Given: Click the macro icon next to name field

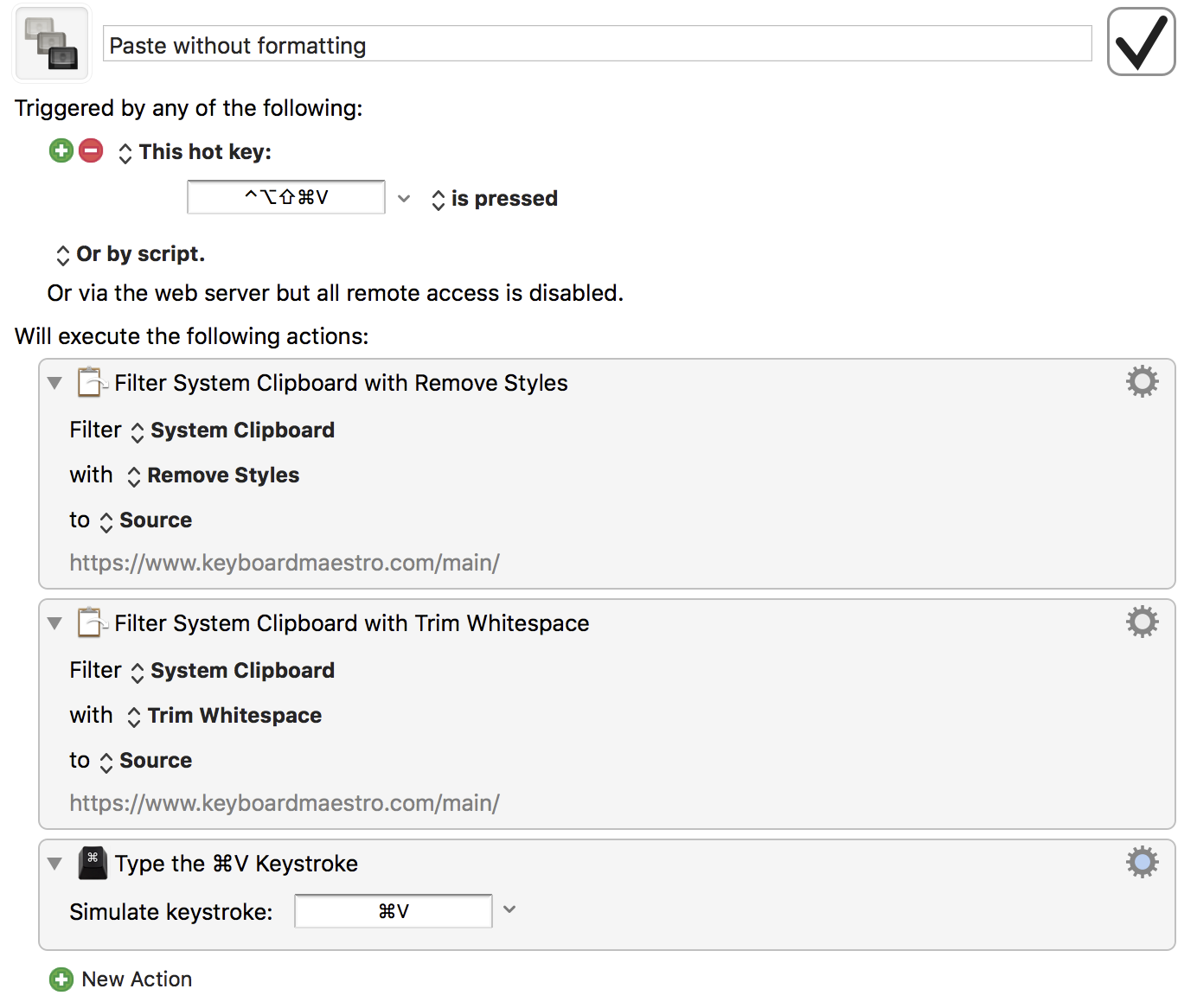Looking at the screenshot, I should pyautogui.click(x=52, y=43).
